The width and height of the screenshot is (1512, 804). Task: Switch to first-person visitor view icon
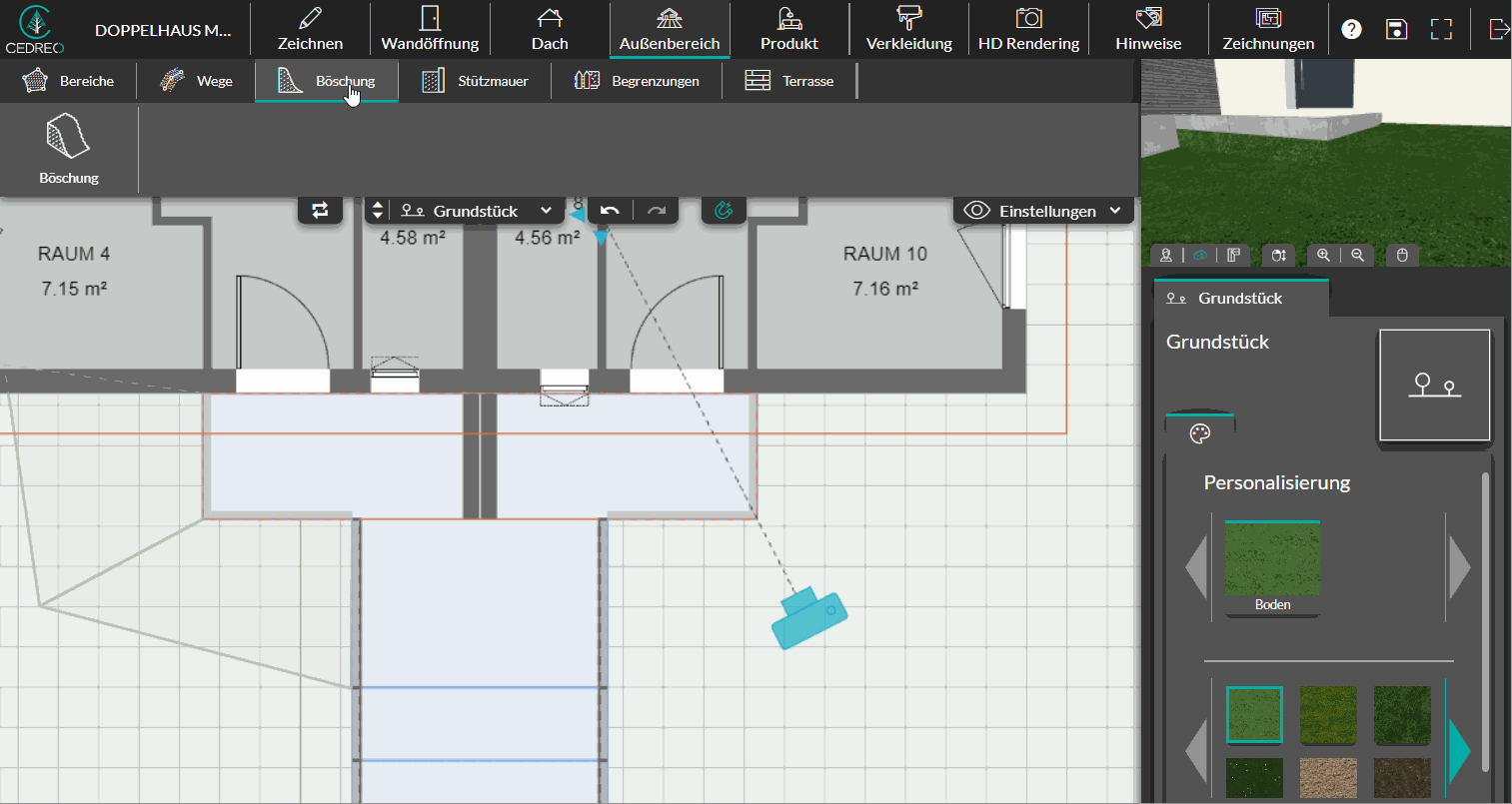(x=1166, y=255)
